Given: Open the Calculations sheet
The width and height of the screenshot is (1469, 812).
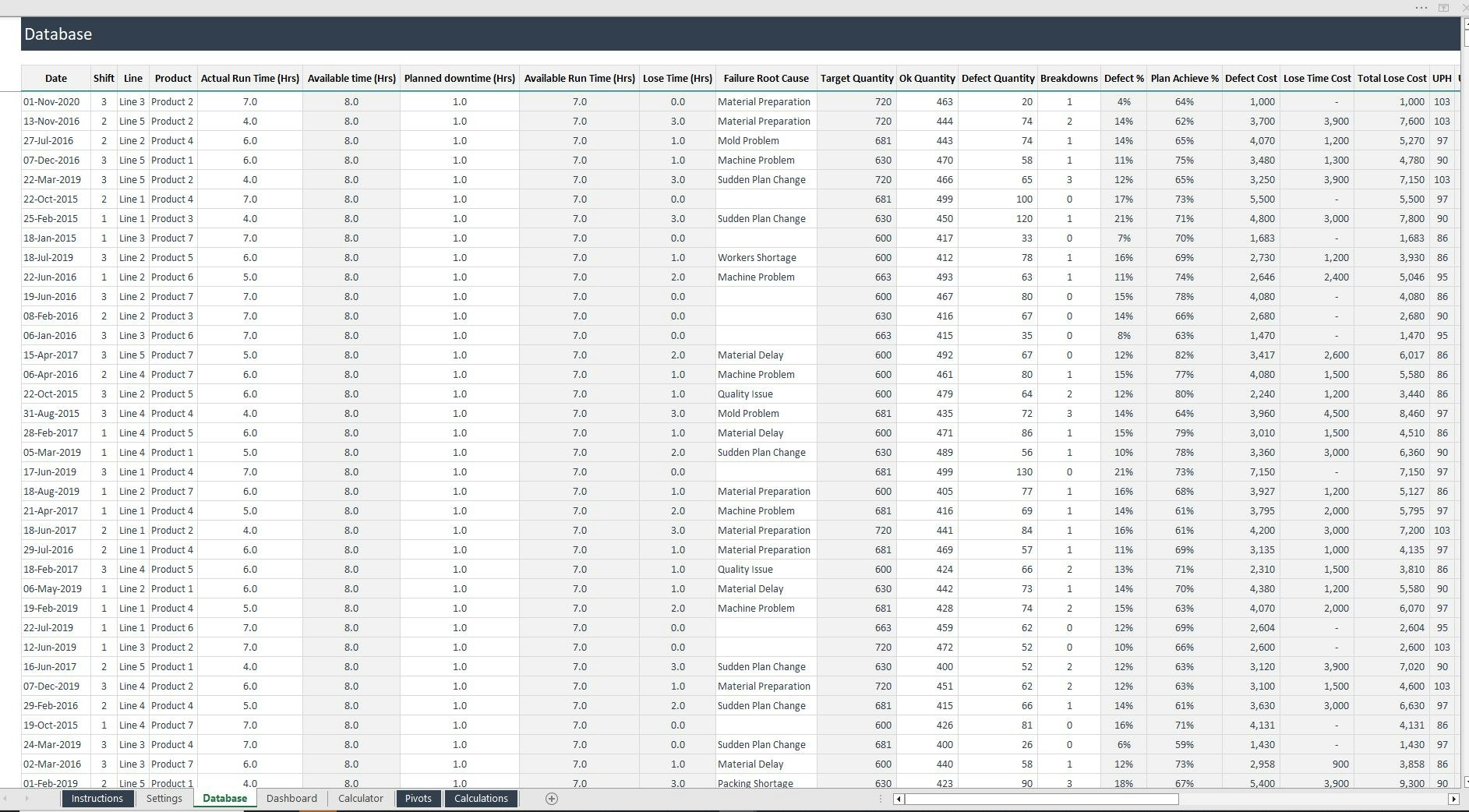Looking at the screenshot, I should tap(481, 799).
